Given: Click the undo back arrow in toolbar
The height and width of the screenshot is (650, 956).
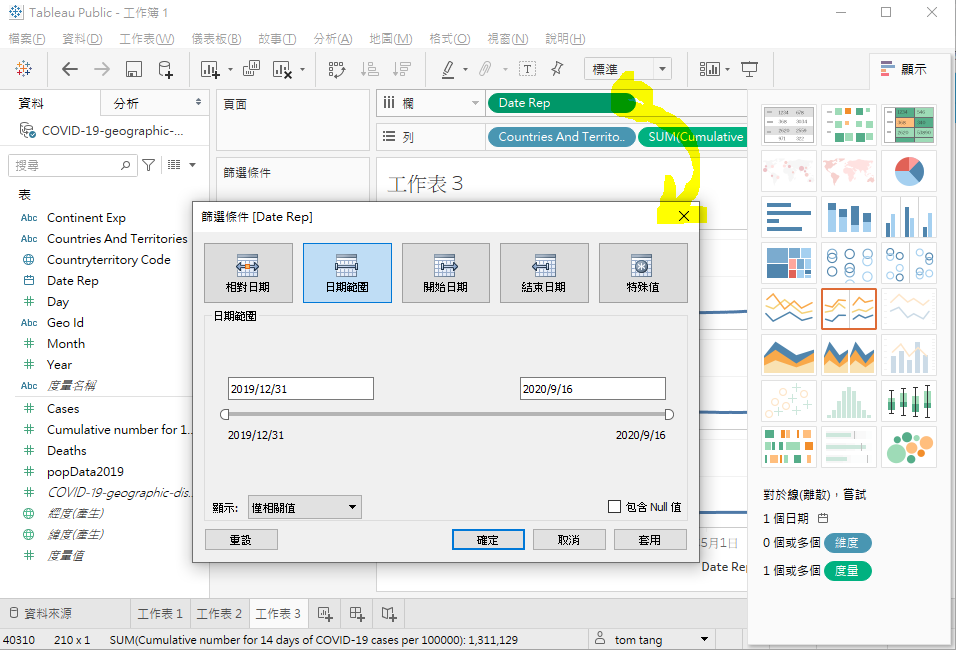Looking at the screenshot, I should 70,69.
